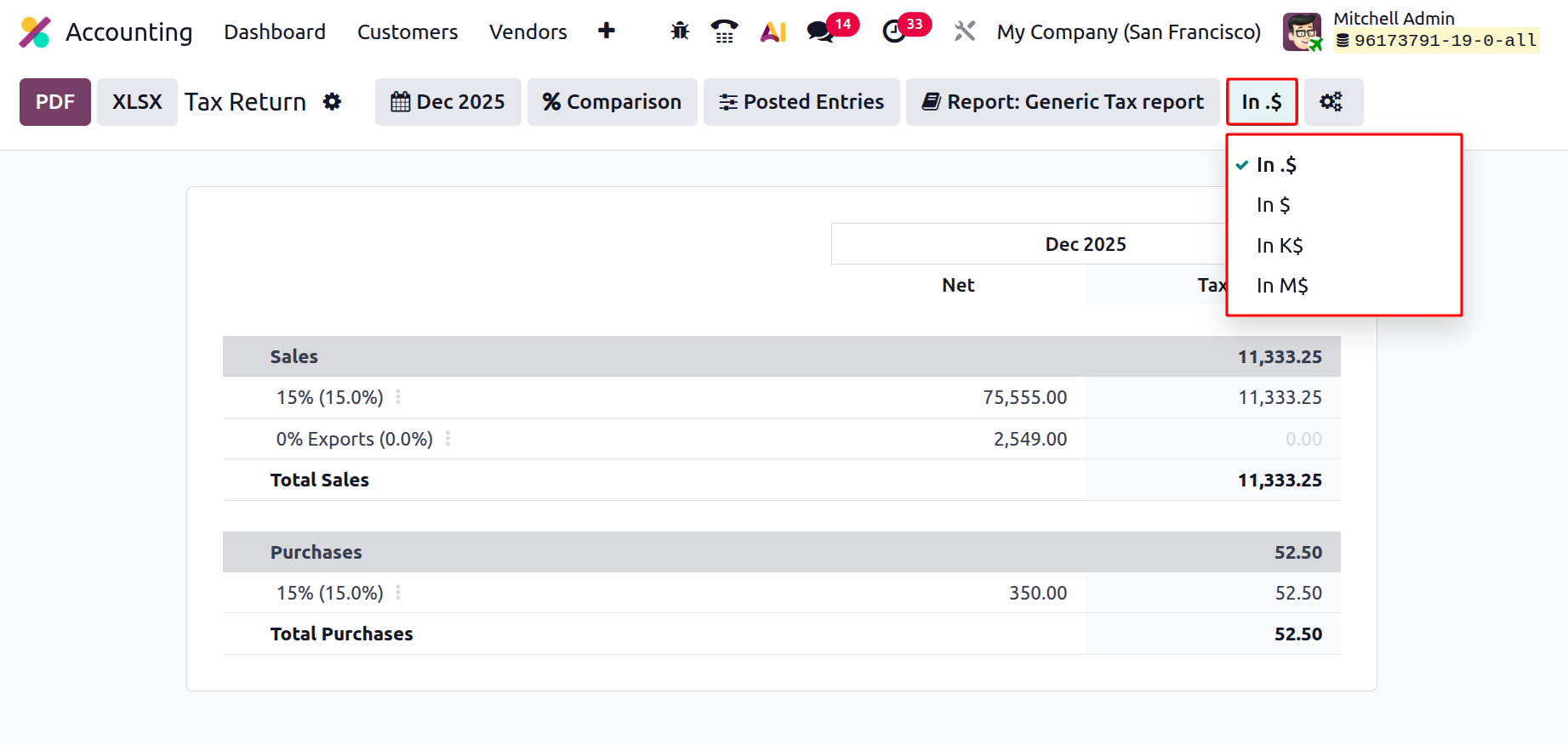Click net amount 75,555.00

click(1024, 397)
